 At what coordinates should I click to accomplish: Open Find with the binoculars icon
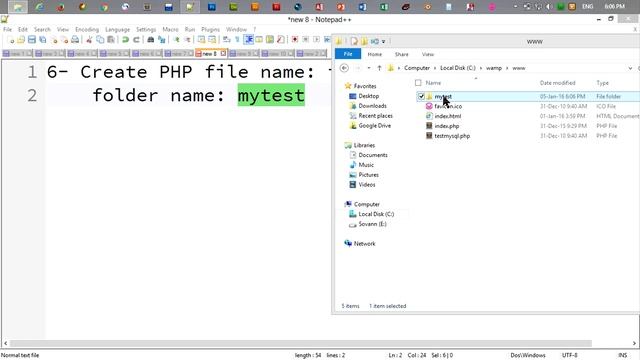tap(151, 40)
